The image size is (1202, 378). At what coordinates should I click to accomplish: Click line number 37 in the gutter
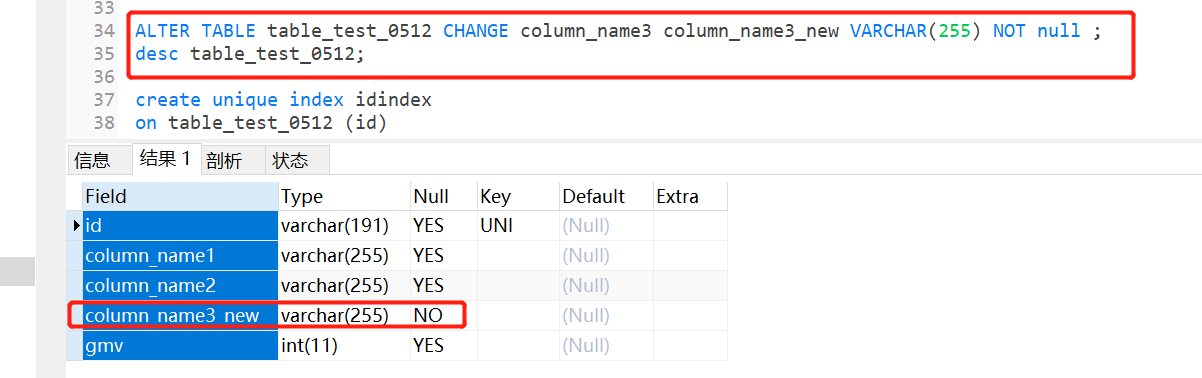pyautogui.click(x=102, y=100)
